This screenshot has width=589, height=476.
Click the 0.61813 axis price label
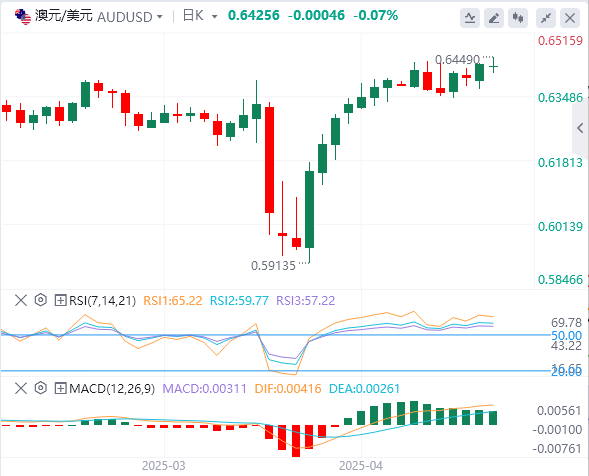(x=560, y=163)
